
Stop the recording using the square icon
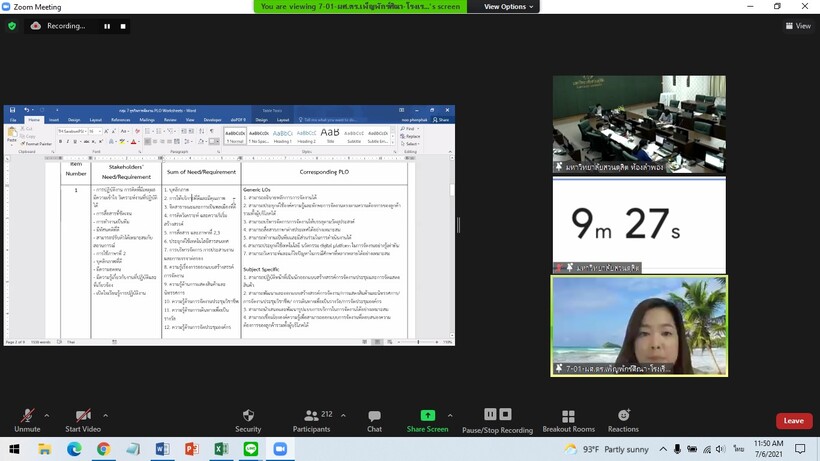123,26
